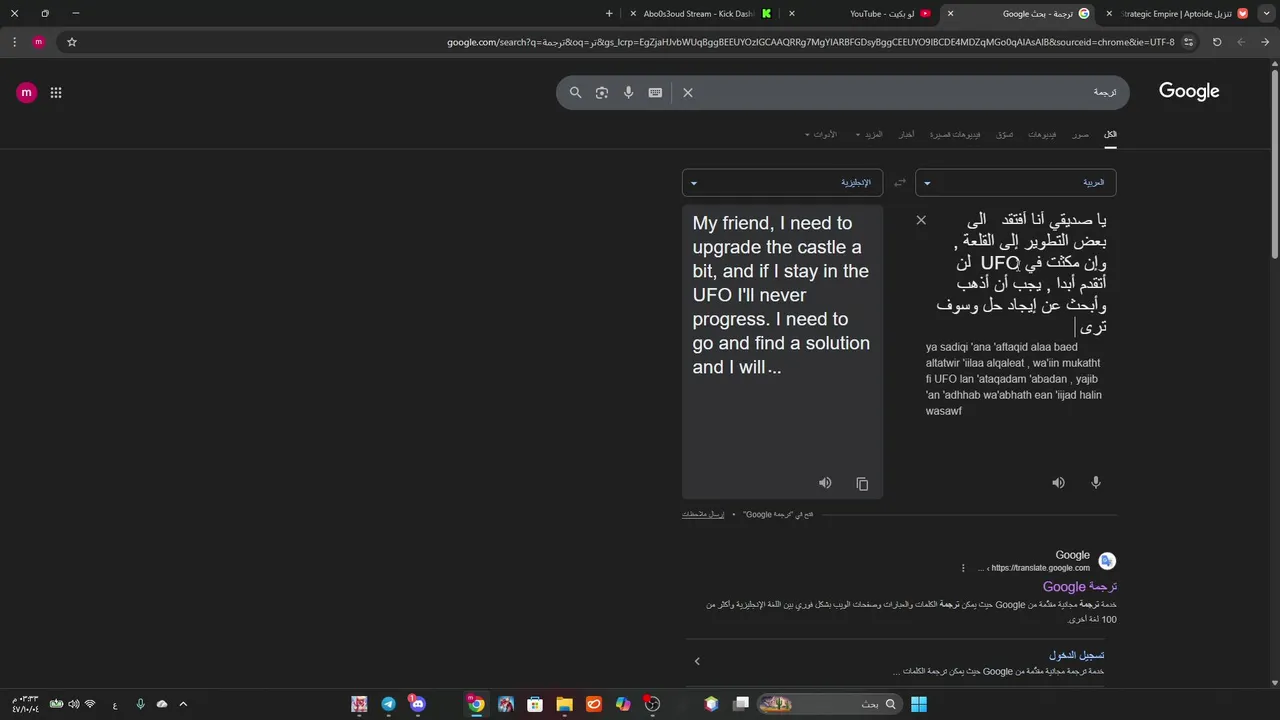Open site information icon in address bar

pyautogui.click(x=1188, y=42)
